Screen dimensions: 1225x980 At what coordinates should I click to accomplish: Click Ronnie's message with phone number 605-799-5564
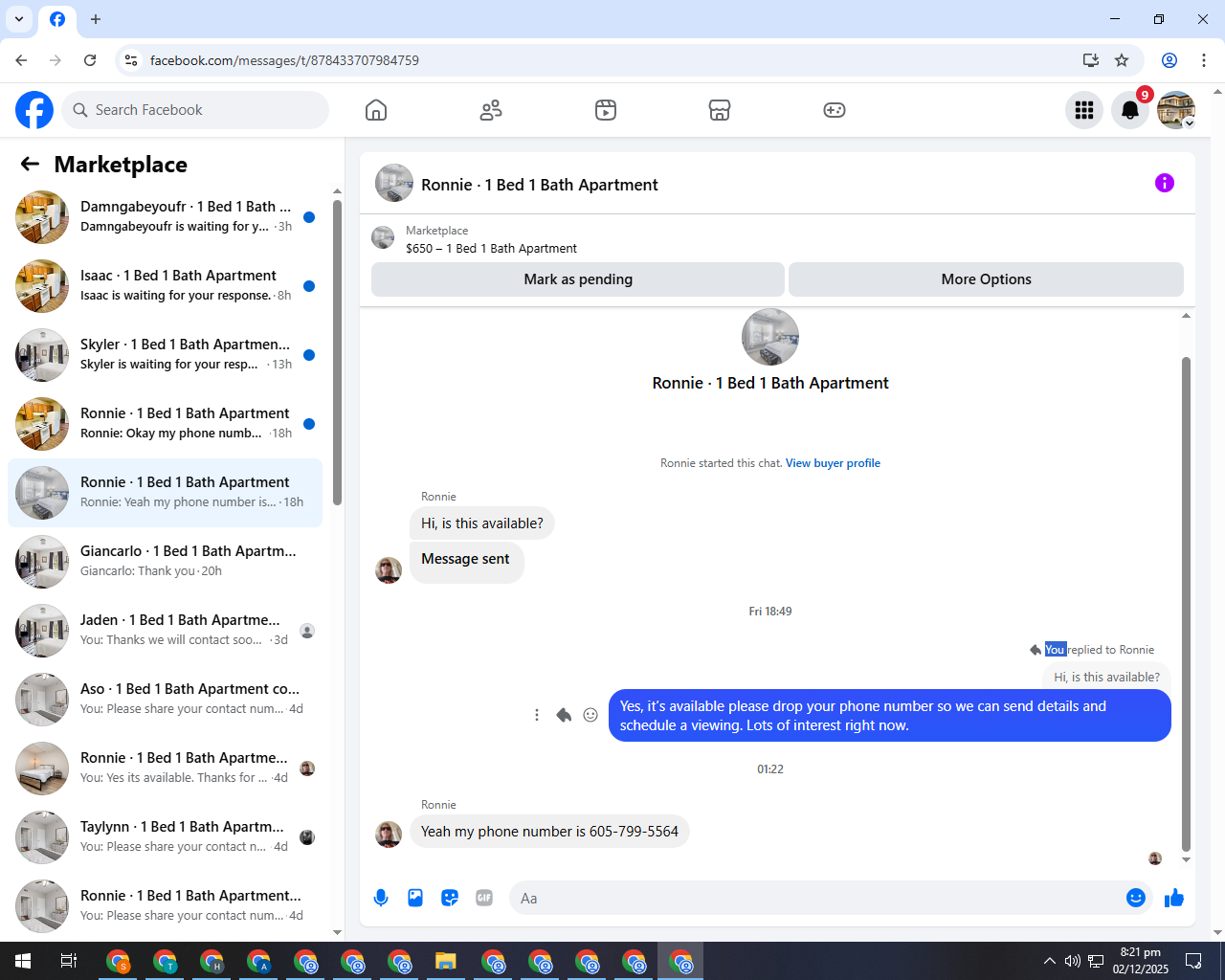pos(549,832)
